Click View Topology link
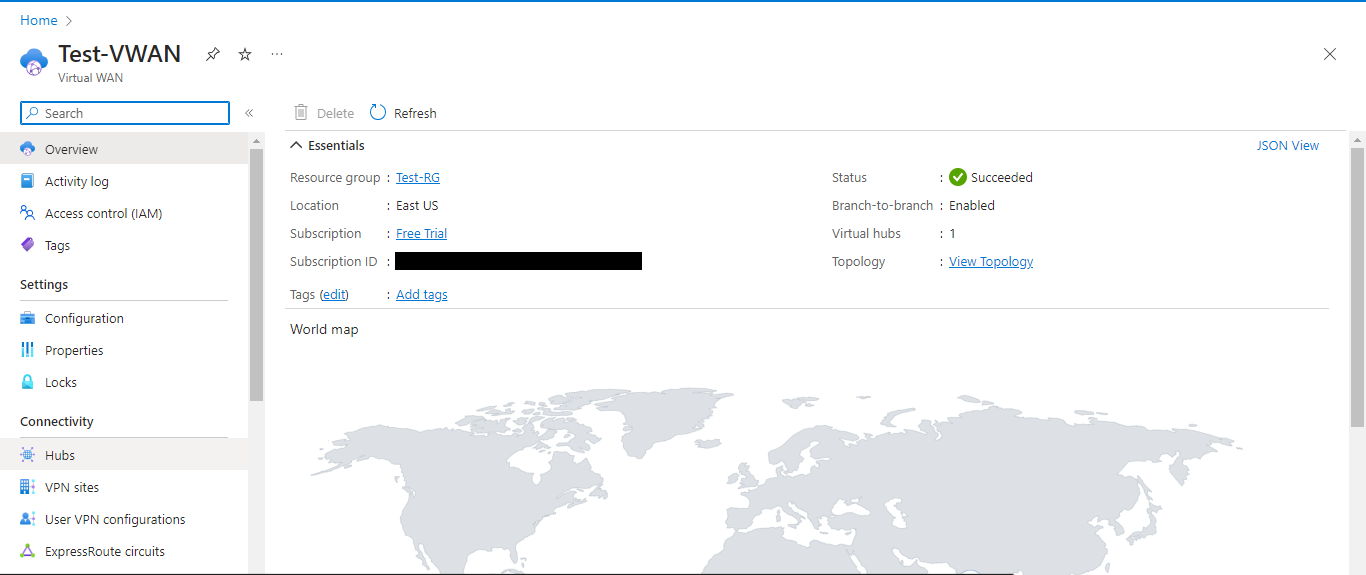The width and height of the screenshot is (1366, 575). pos(991,261)
